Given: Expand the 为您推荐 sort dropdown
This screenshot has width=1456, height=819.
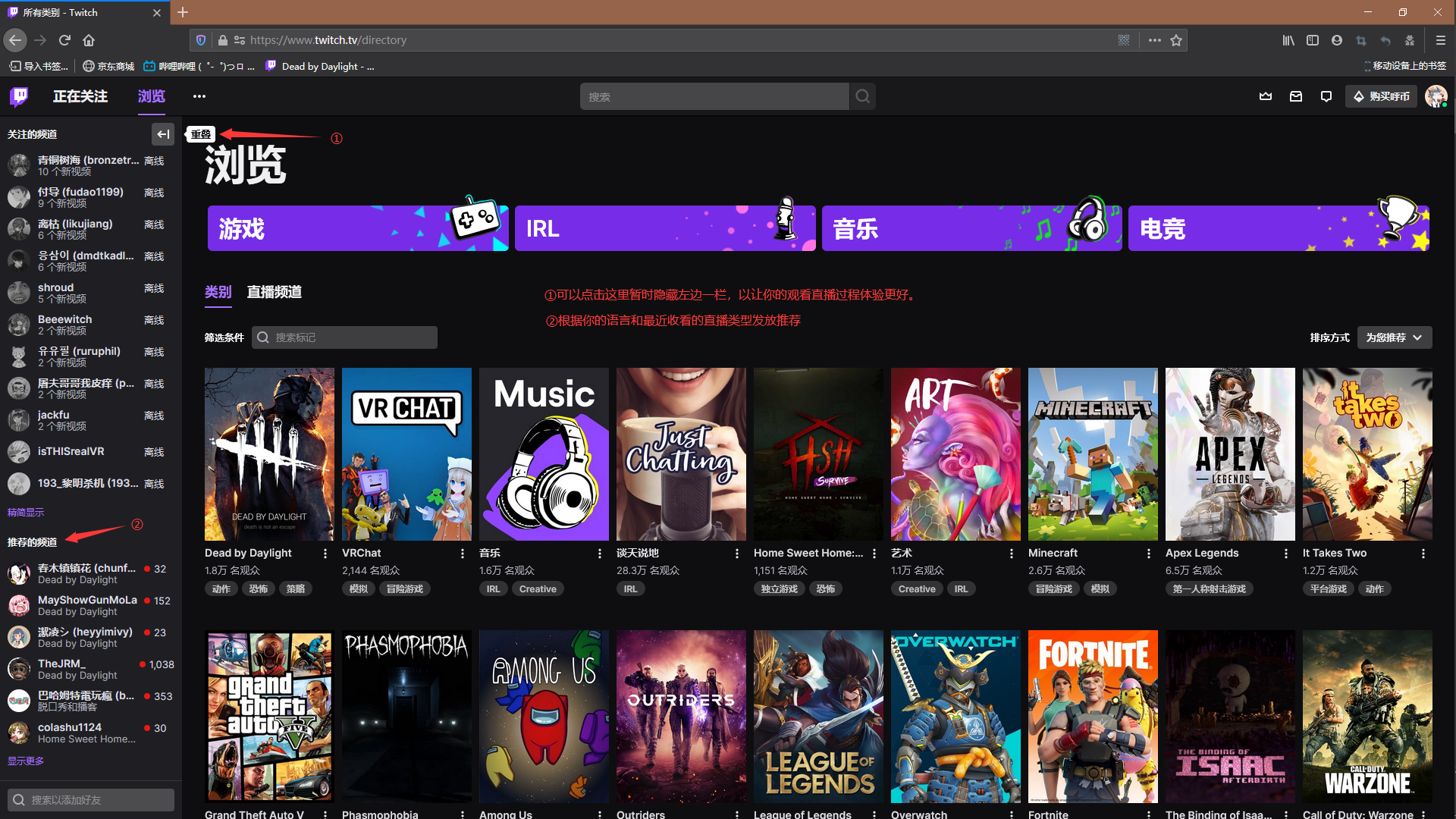Looking at the screenshot, I should tap(1394, 337).
